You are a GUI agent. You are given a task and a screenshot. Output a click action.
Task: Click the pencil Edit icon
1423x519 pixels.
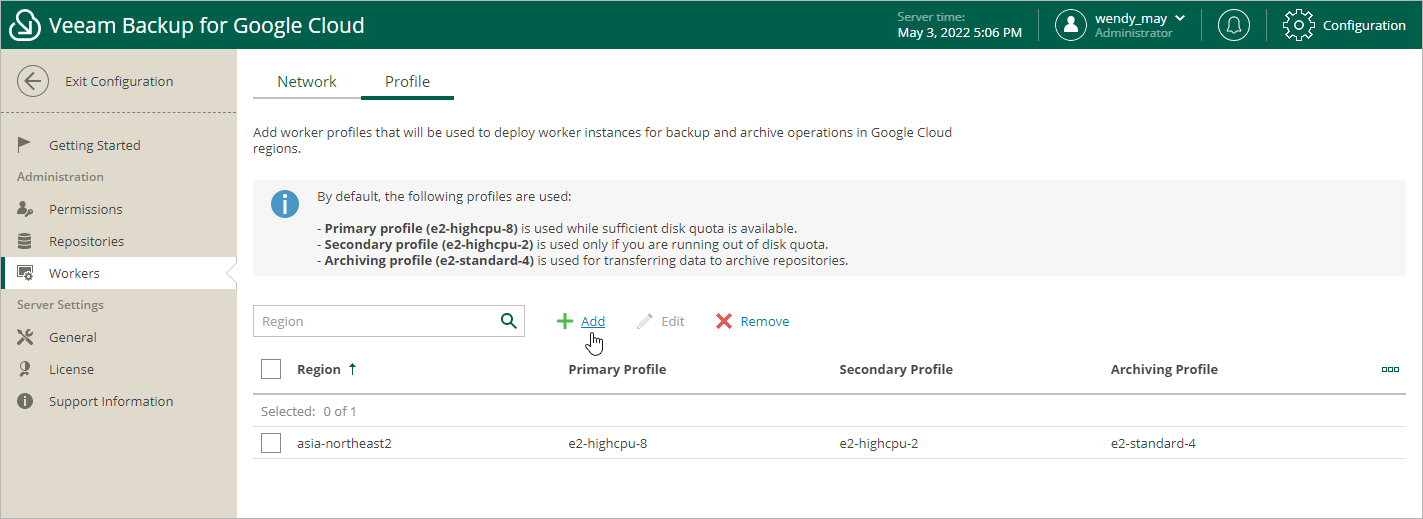pos(645,321)
